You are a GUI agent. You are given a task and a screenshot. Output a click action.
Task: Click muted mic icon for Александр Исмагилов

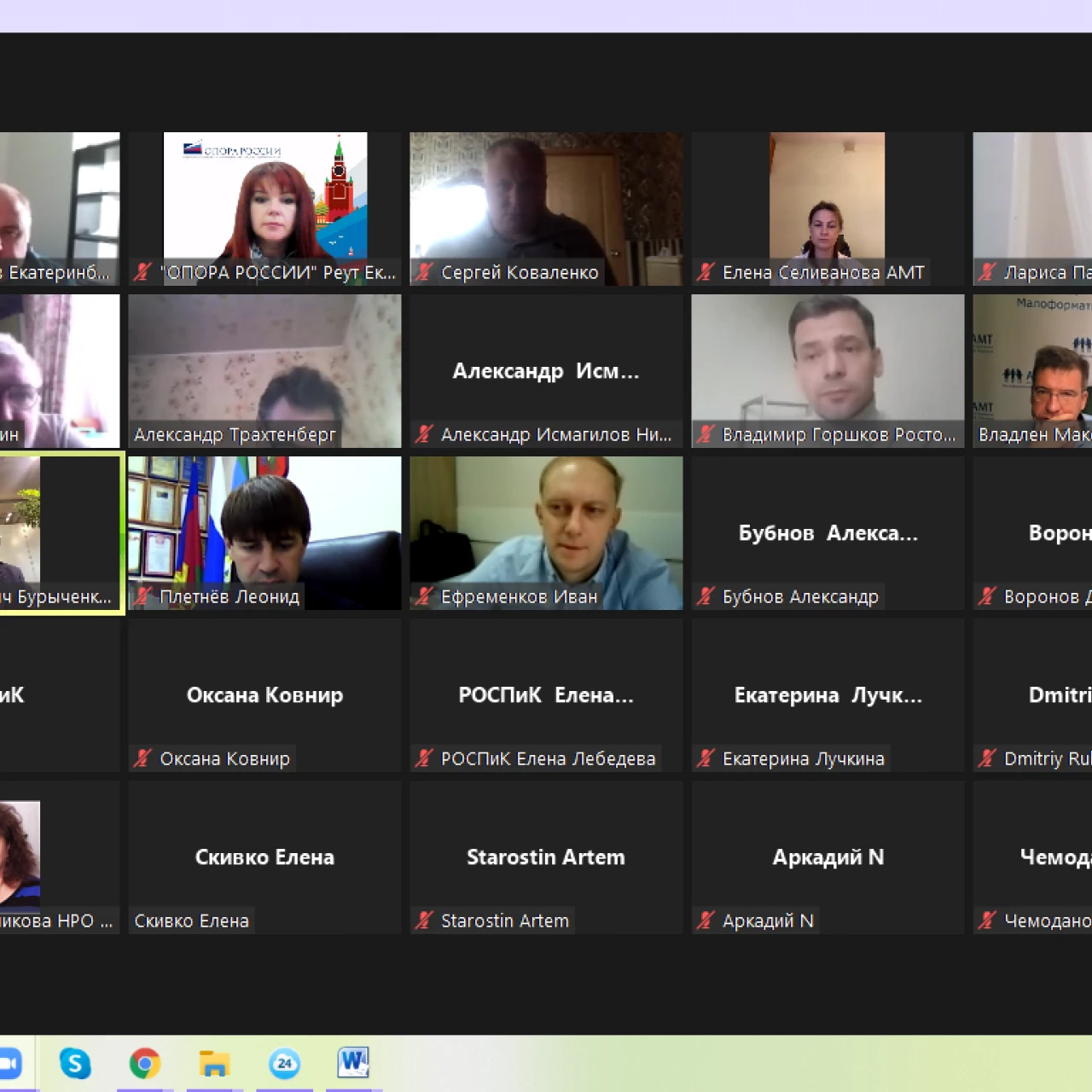(424, 434)
